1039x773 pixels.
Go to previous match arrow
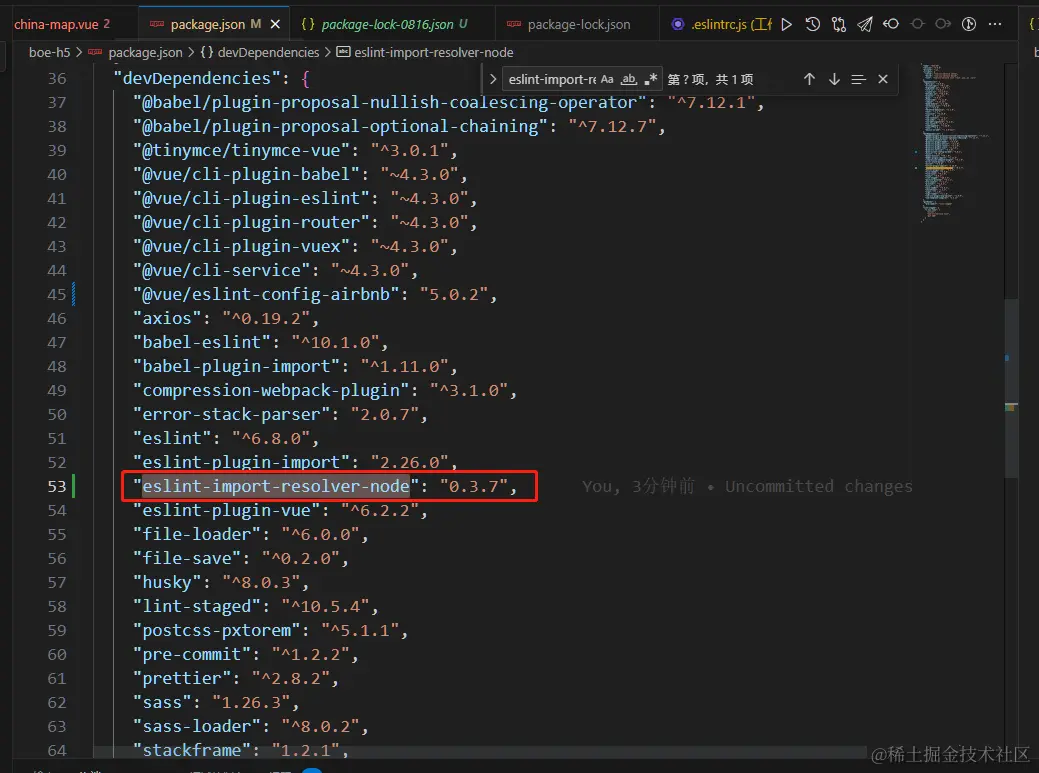[809, 79]
